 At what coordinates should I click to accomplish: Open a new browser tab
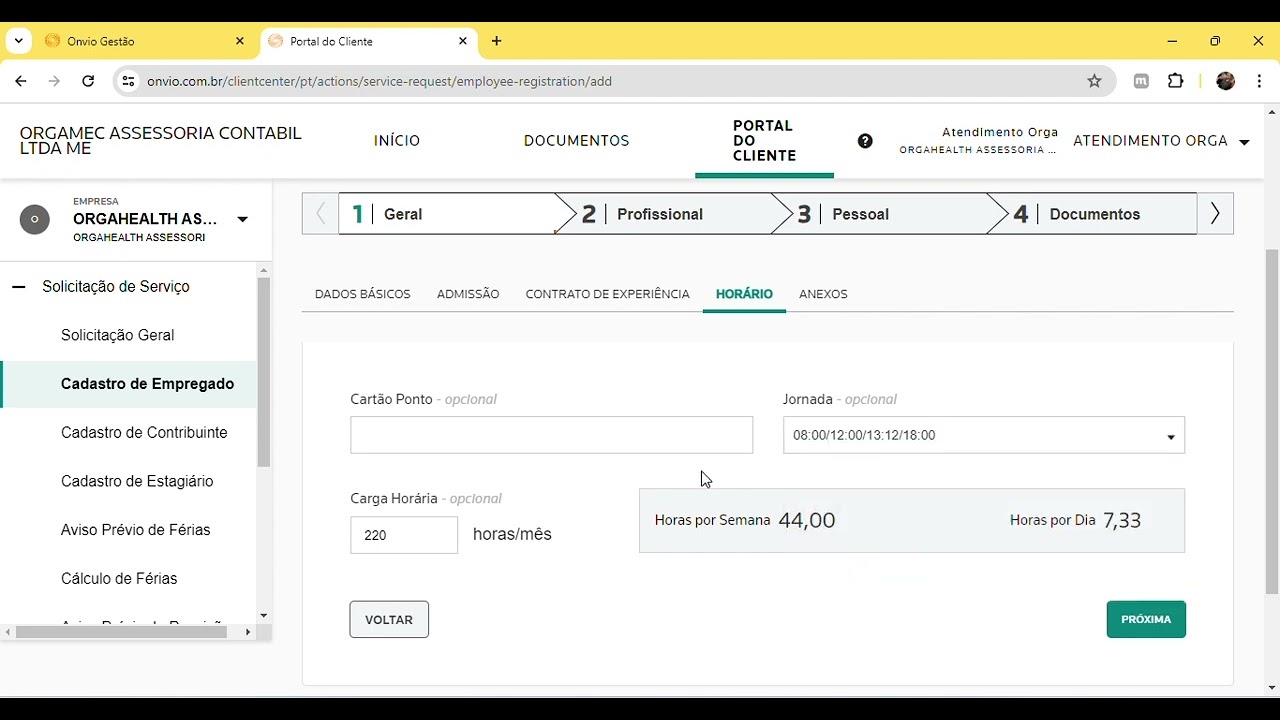[x=497, y=41]
